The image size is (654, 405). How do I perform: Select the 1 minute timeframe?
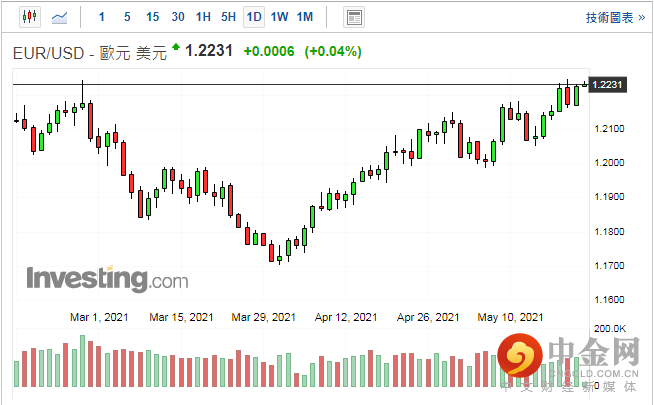point(101,17)
